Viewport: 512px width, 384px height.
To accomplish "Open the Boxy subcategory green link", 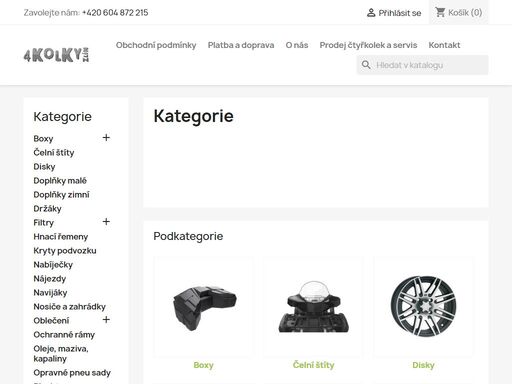I will coord(203,365).
